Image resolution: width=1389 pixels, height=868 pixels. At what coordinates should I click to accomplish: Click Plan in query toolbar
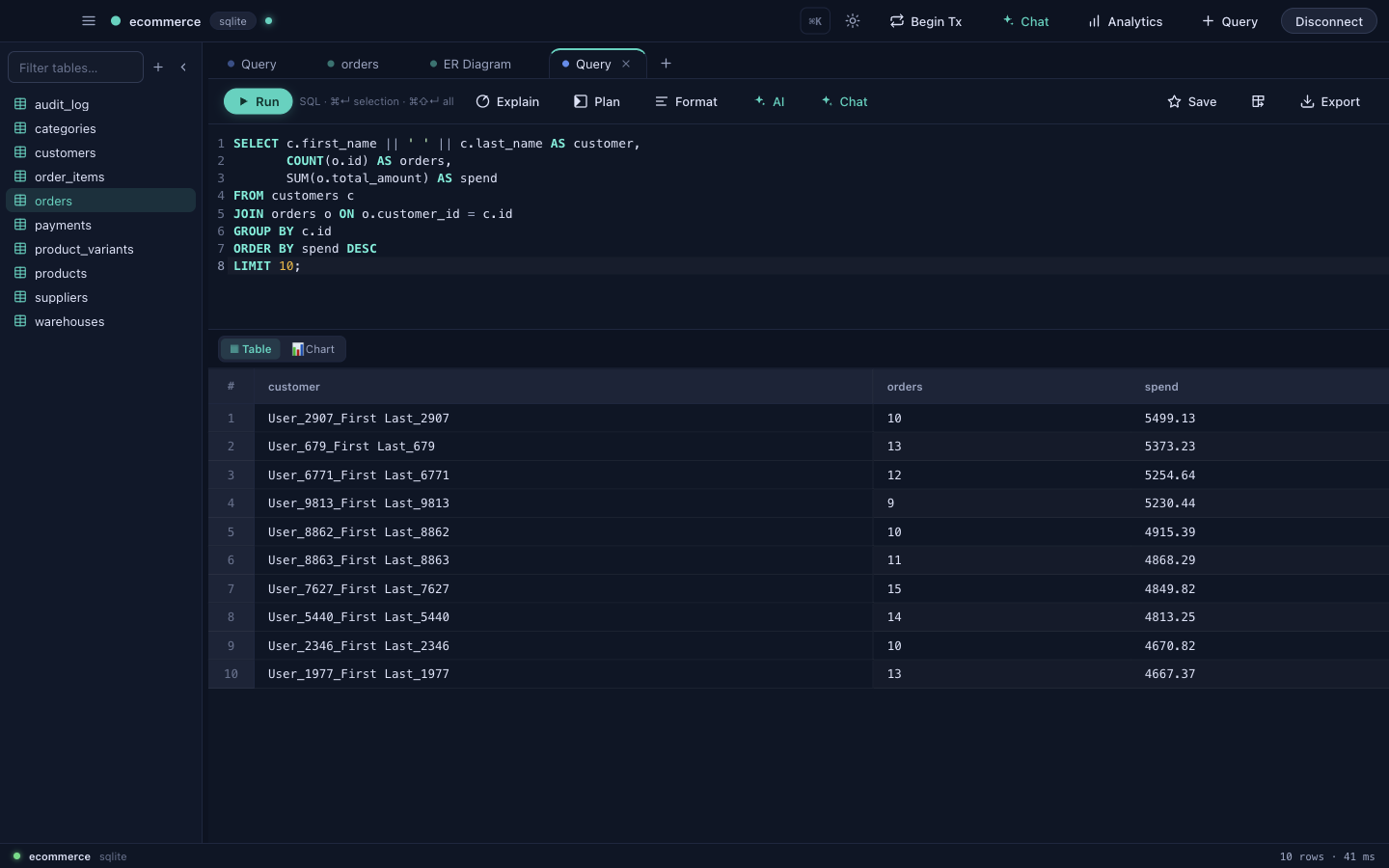[x=597, y=101]
